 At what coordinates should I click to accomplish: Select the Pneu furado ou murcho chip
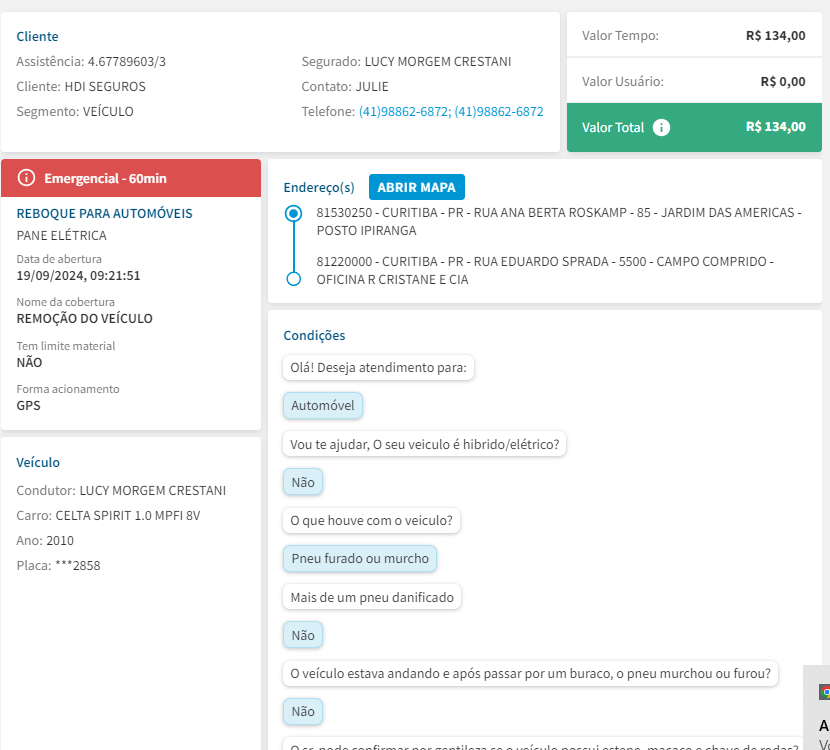360,558
